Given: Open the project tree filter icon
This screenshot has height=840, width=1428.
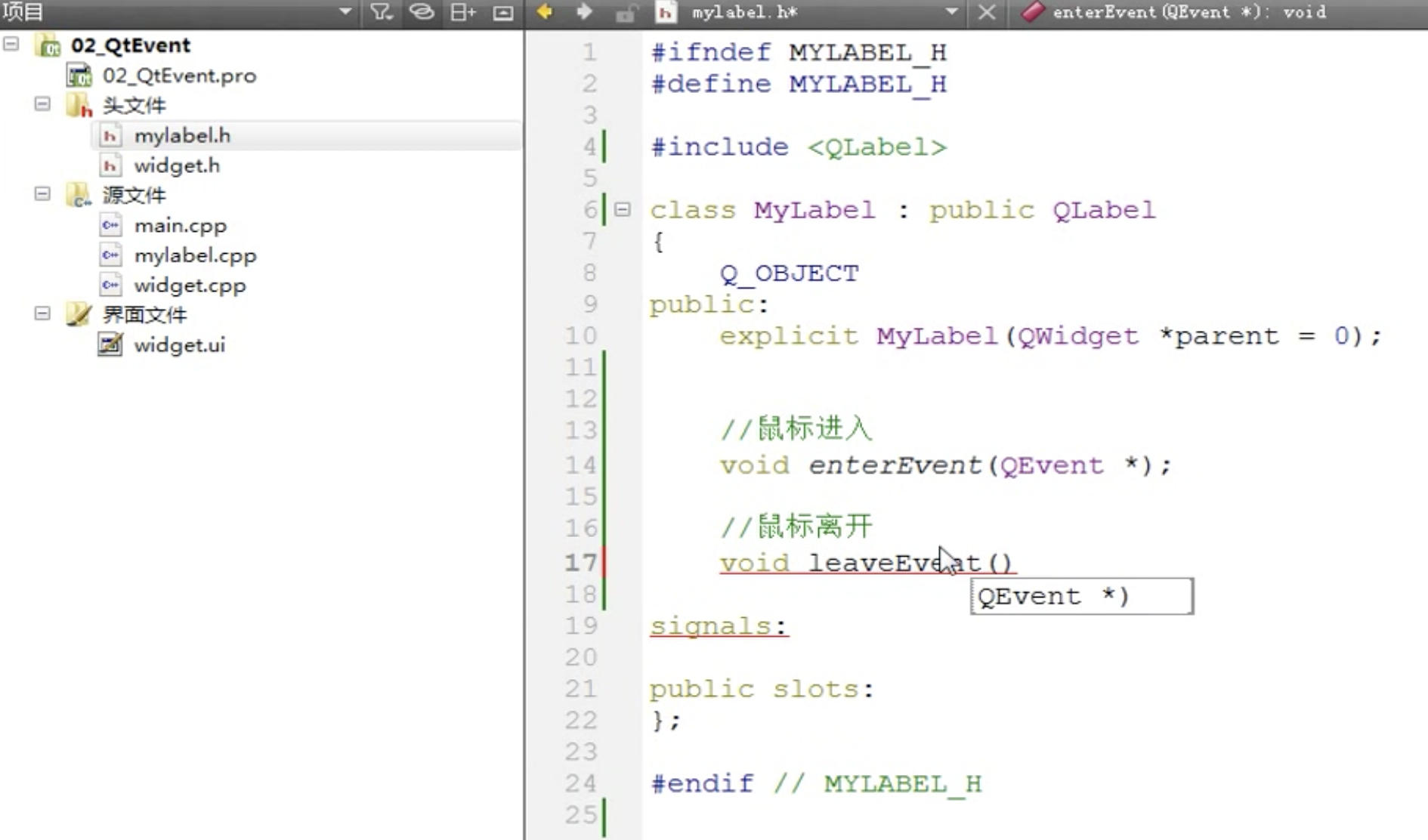Looking at the screenshot, I should (x=381, y=11).
